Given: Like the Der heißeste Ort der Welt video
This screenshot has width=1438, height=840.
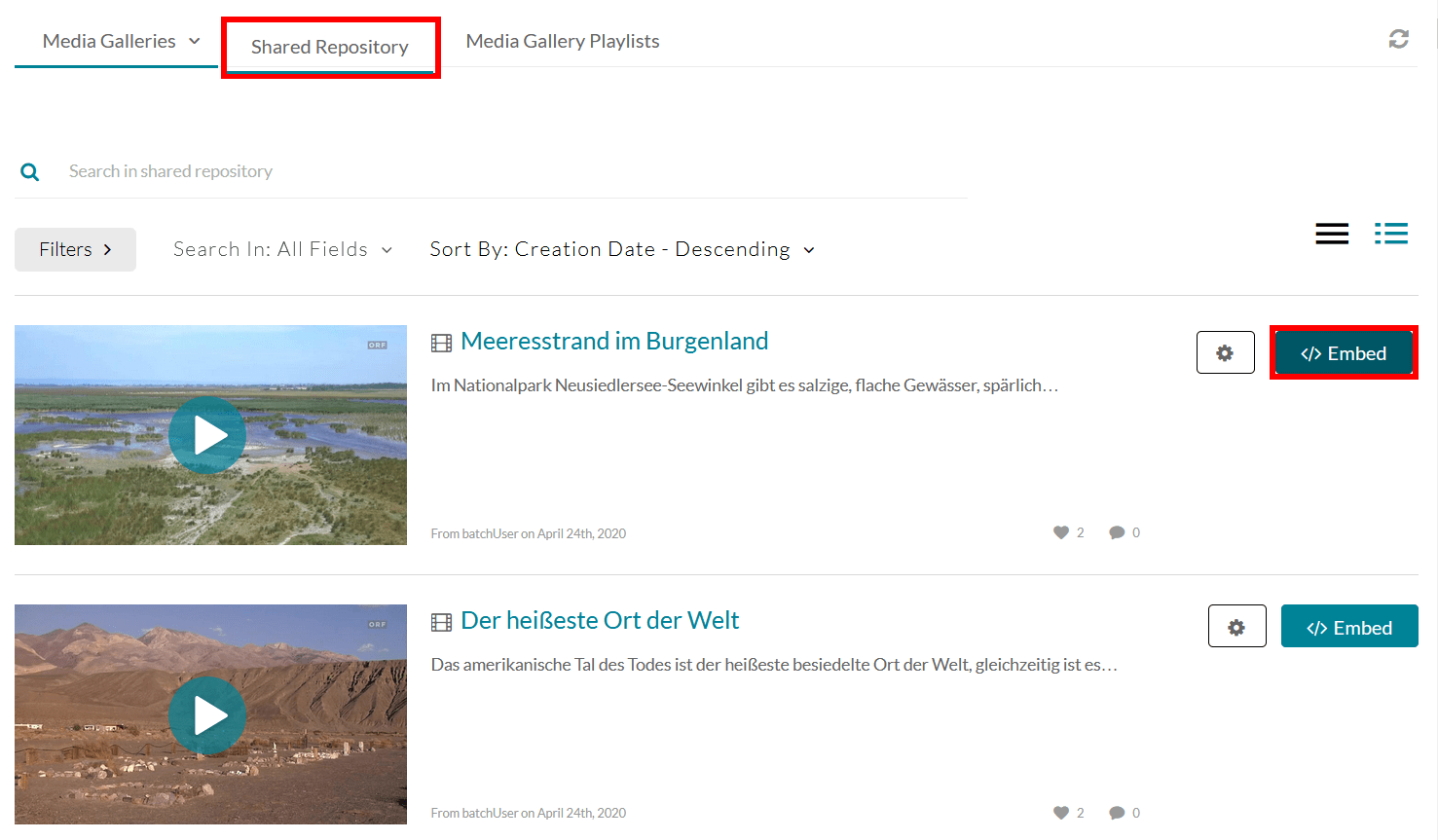Looking at the screenshot, I should coord(1061,813).
